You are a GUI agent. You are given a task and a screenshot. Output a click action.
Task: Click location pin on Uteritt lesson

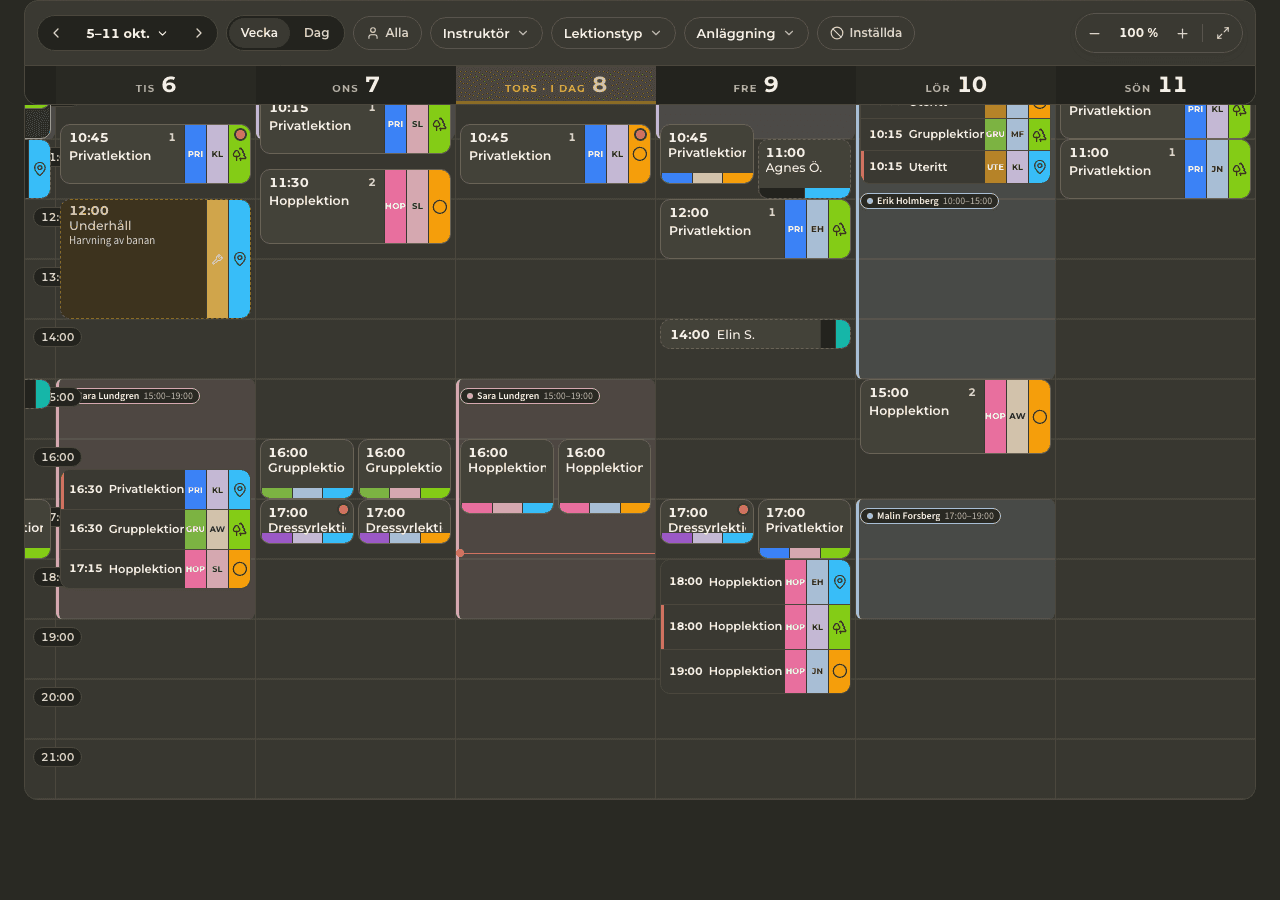[1039, 167]
